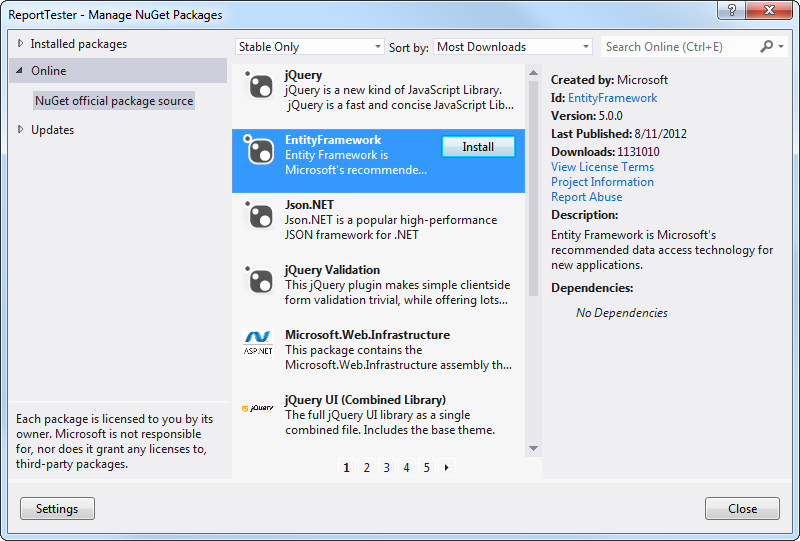Expand the Updates section

tap(20, 129)
